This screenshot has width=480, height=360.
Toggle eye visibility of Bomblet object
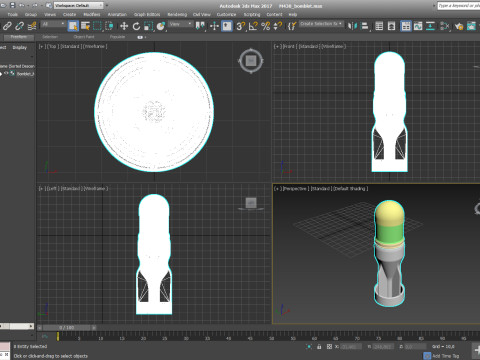[6, 74]
